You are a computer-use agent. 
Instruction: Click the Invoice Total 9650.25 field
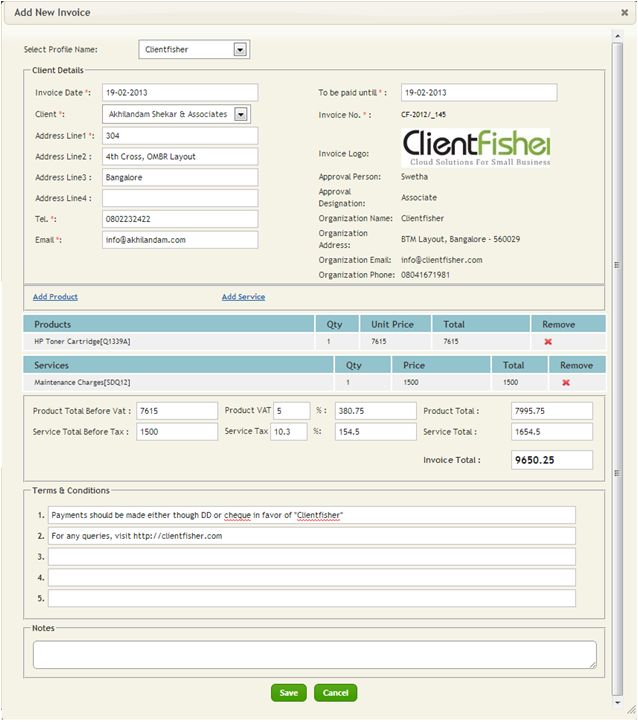552,460
